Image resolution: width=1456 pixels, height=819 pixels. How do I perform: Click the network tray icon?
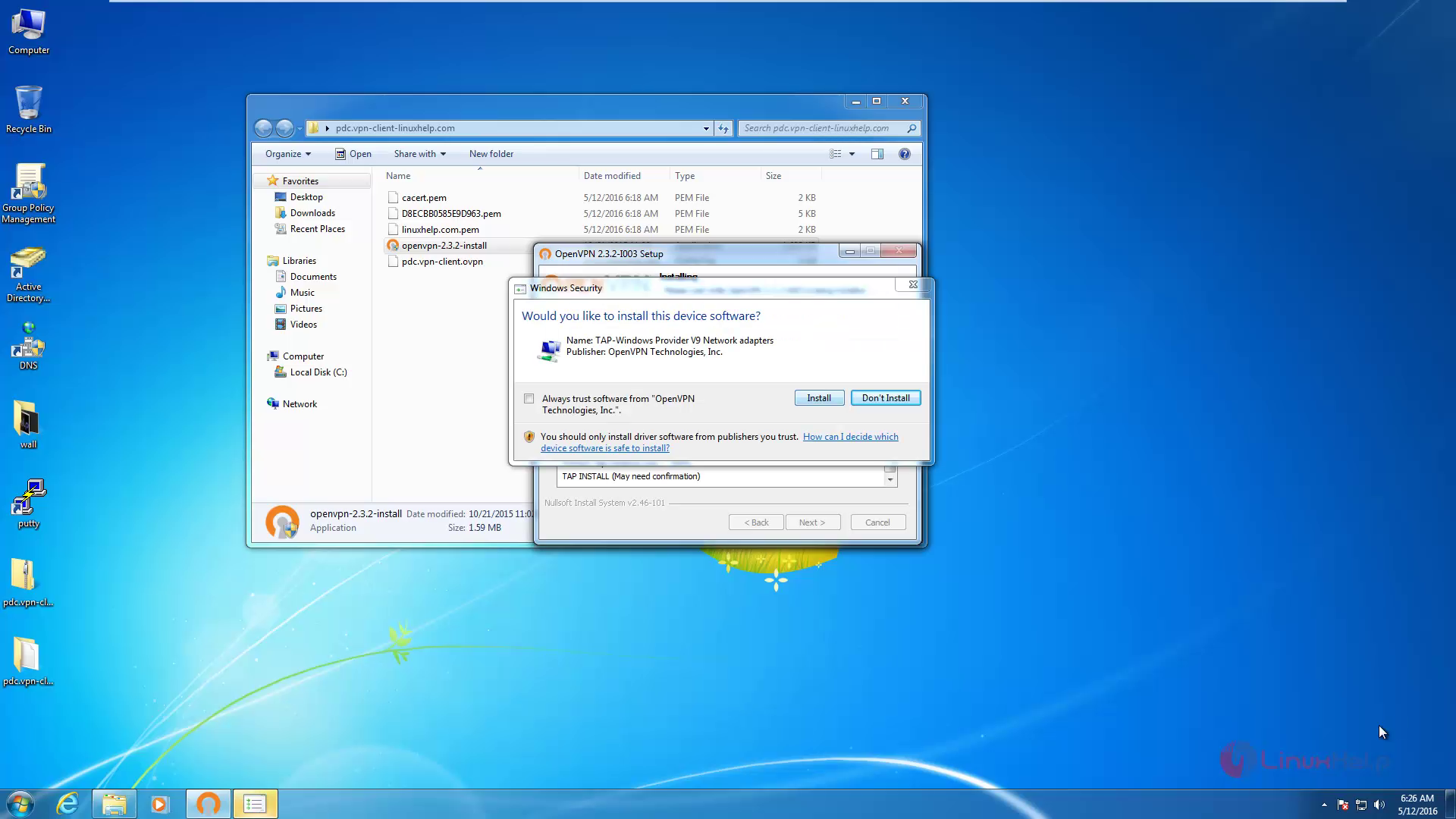pos(1361,805)
